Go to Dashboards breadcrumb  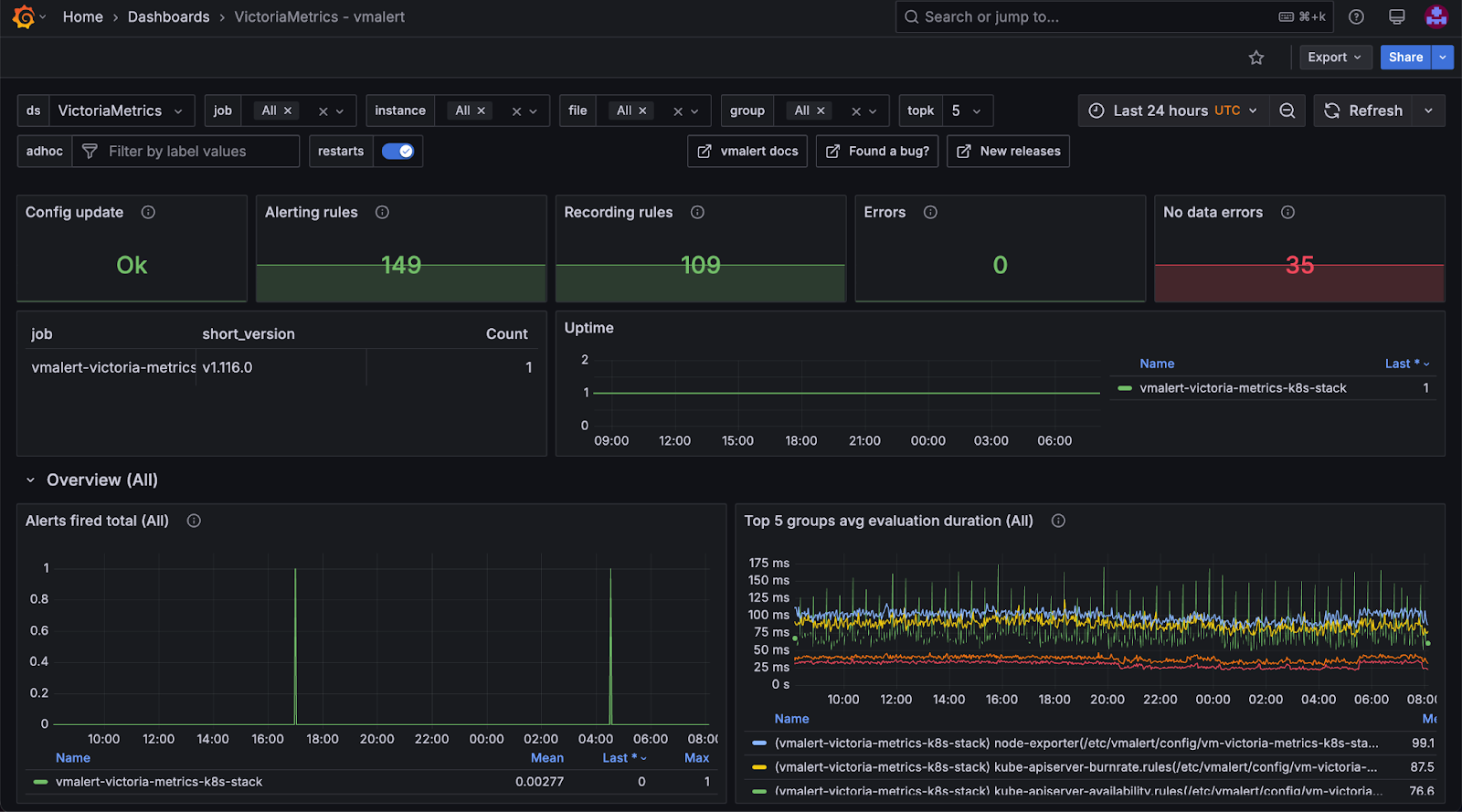click(x=169, y=16)
